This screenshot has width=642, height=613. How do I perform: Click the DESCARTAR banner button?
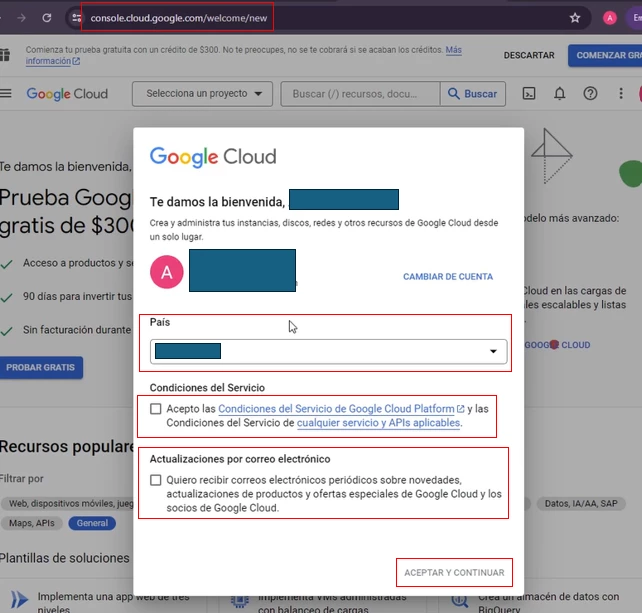529,55
